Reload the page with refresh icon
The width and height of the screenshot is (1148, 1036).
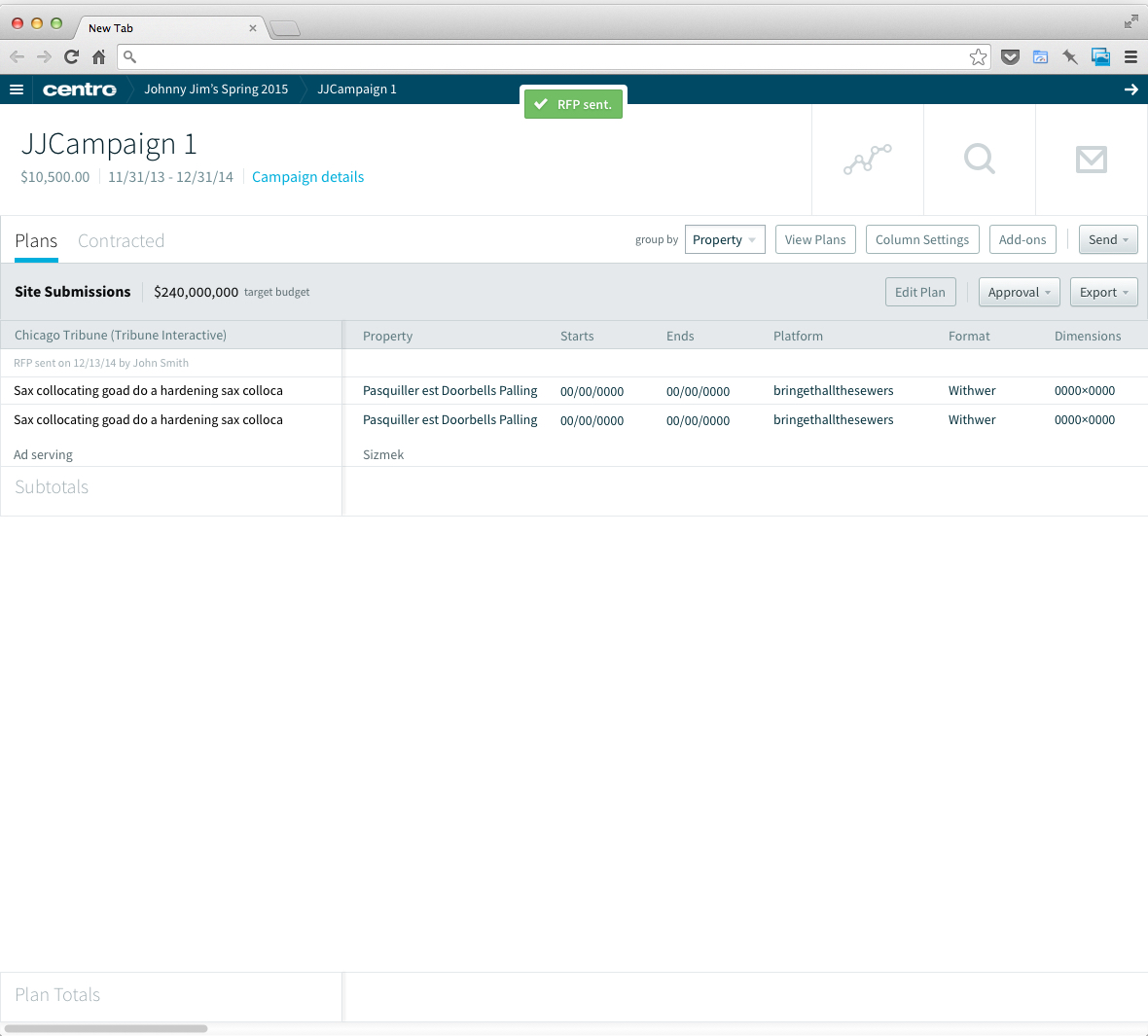(x=71, y=56)
